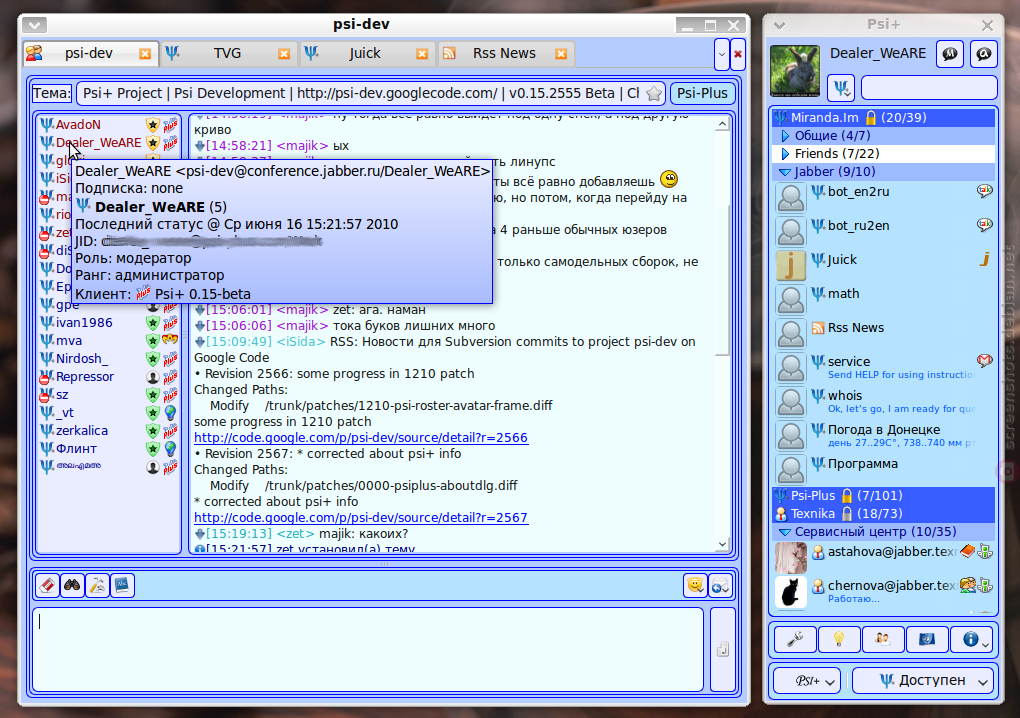The width and height of the screenshot is (1020, 718).
Task: Switch to the Rss News tab
Action: [504, 53]
